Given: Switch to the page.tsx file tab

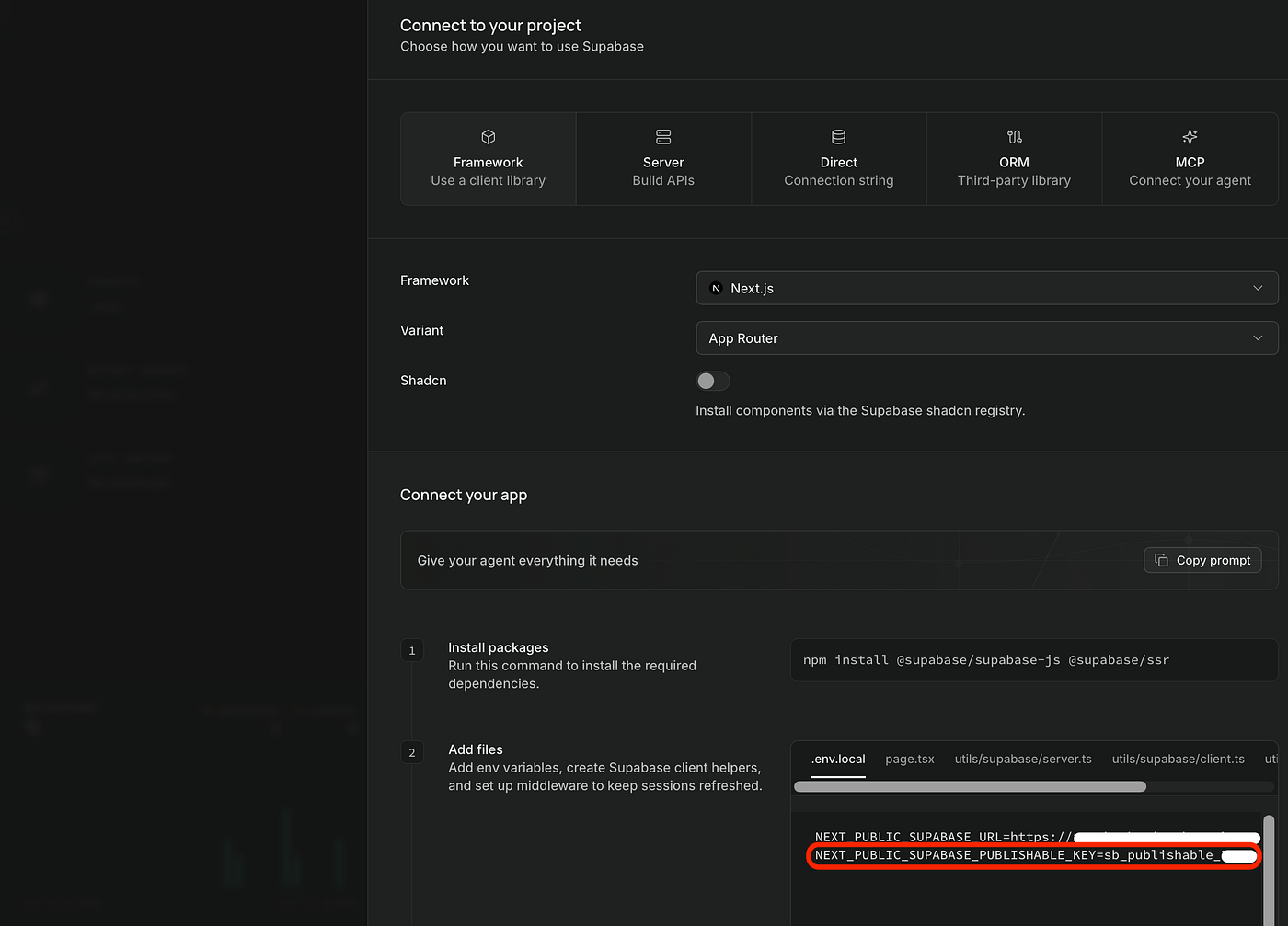Looking at the screenshot, I should click(910, 760).
